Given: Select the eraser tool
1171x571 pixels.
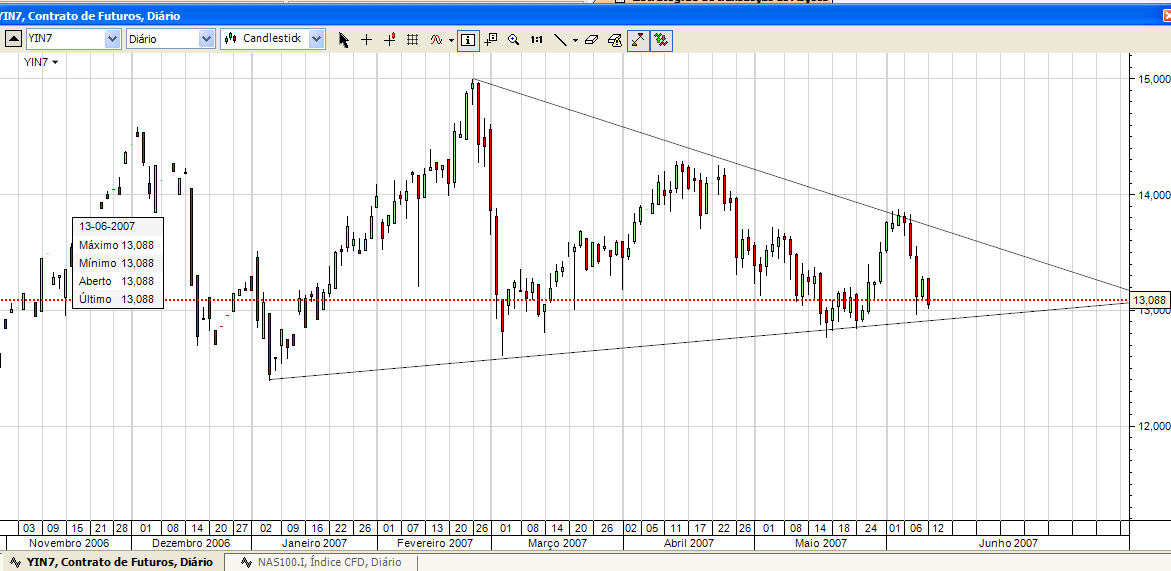Looking at the screenshot, I should pos(591,40).
